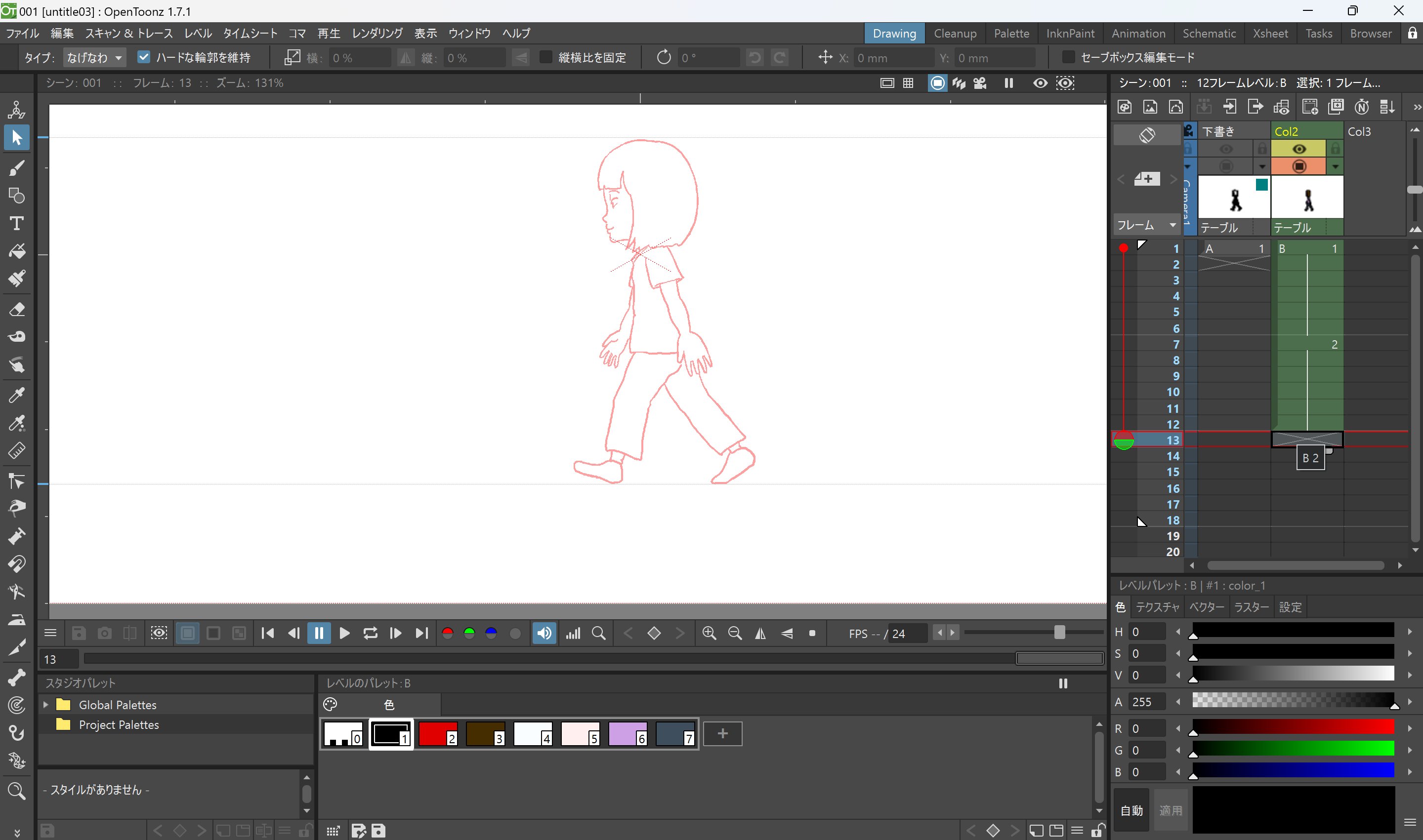Expand more toolbar tools chevron at bottom
This screenshot has height=840, width=1423.
point(16,833)
